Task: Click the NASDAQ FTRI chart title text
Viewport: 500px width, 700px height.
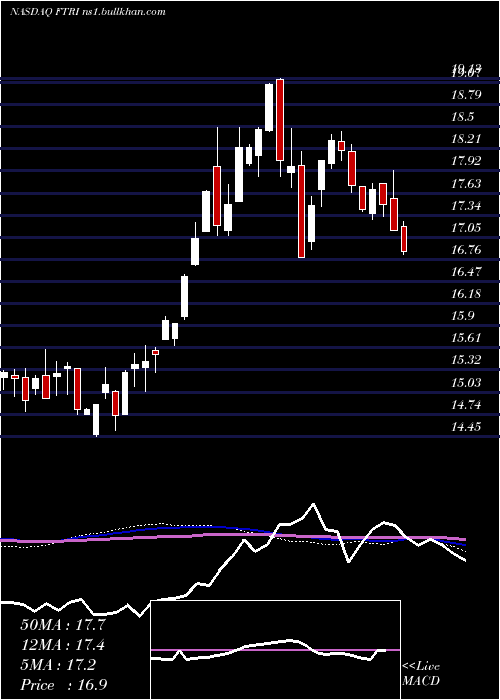Action: point(88,12)
